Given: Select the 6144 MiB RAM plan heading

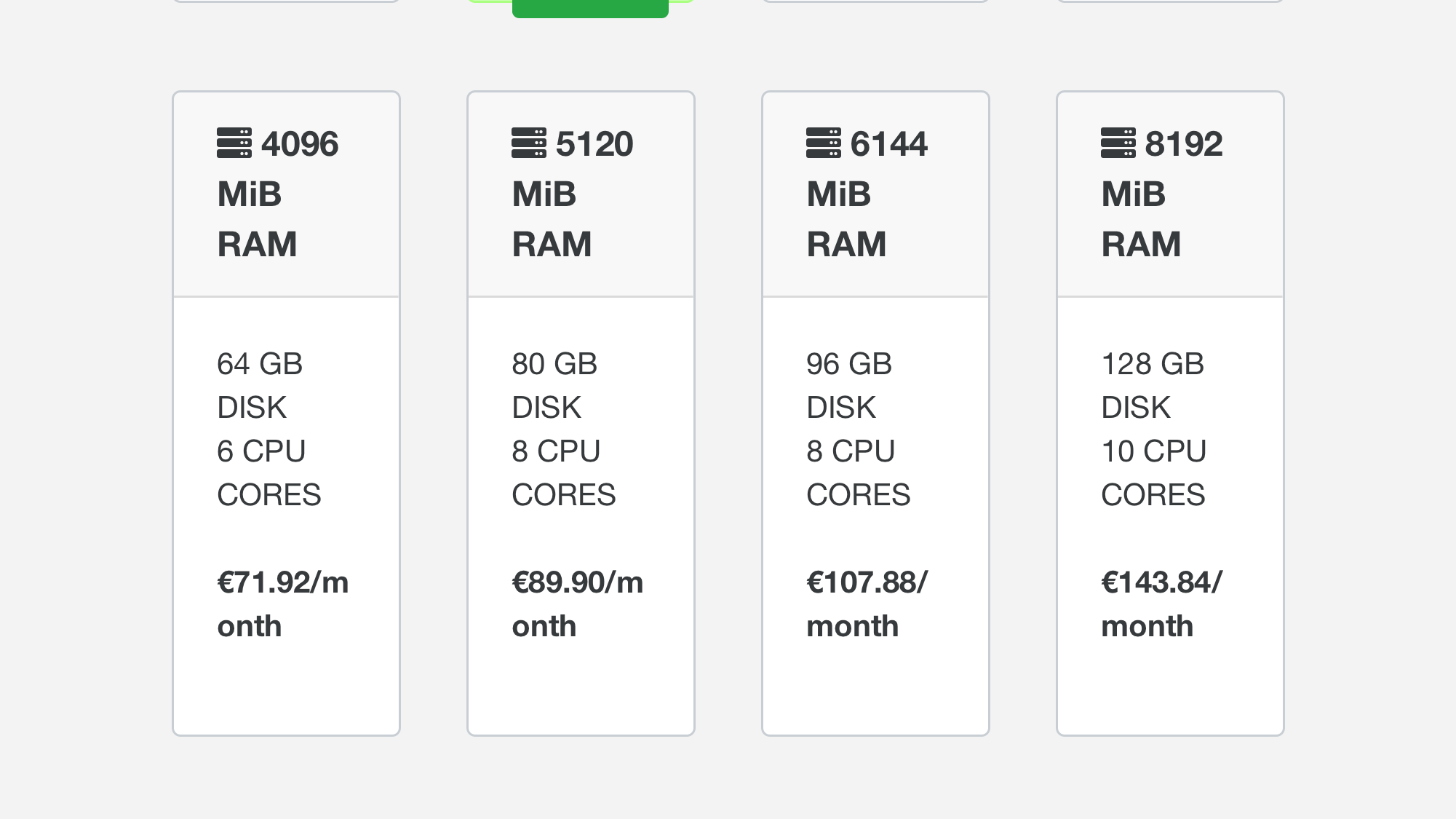Looking at the screenshot, I should pos(867,194).
